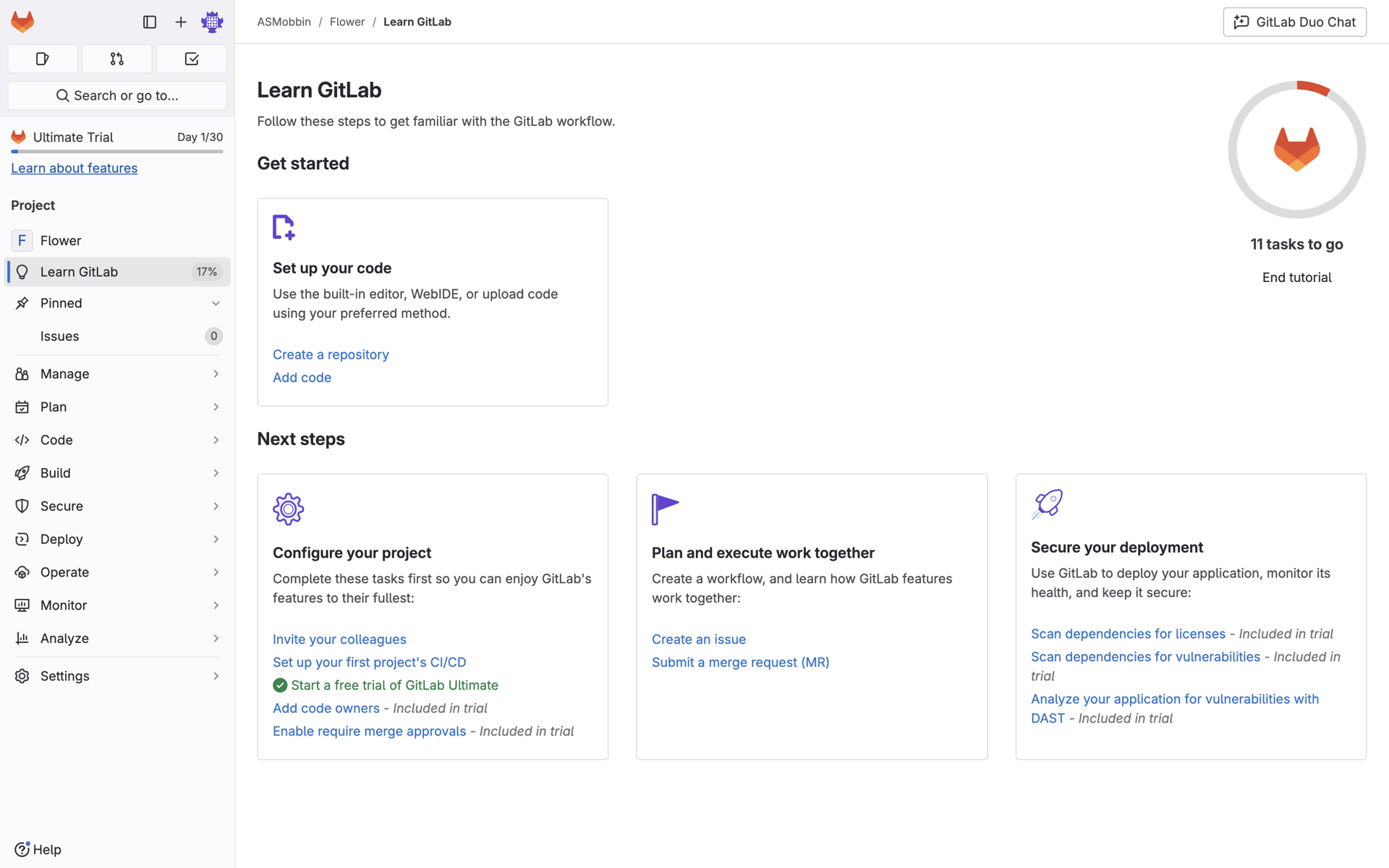
Task: Expand the Monitor menu chevron
Action: pyautogui.click(x=216, y=605)
